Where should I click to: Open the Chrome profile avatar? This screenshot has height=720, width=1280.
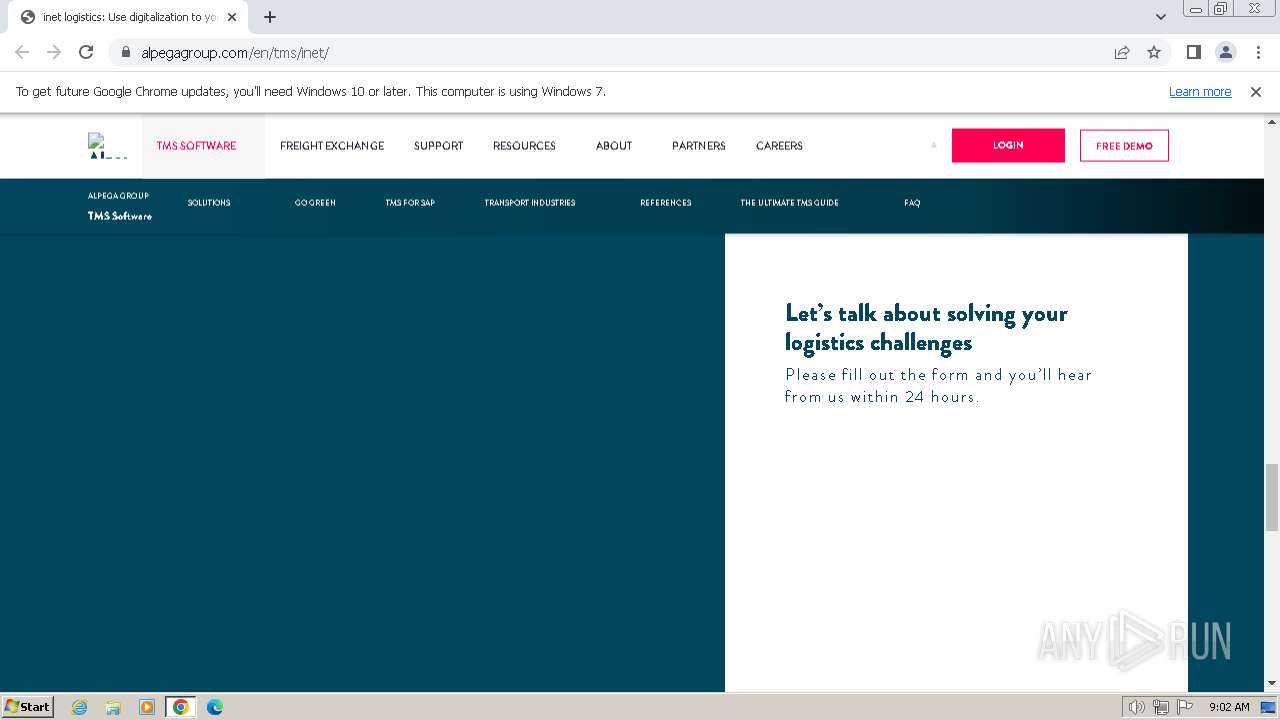(x=1225, y=52)
